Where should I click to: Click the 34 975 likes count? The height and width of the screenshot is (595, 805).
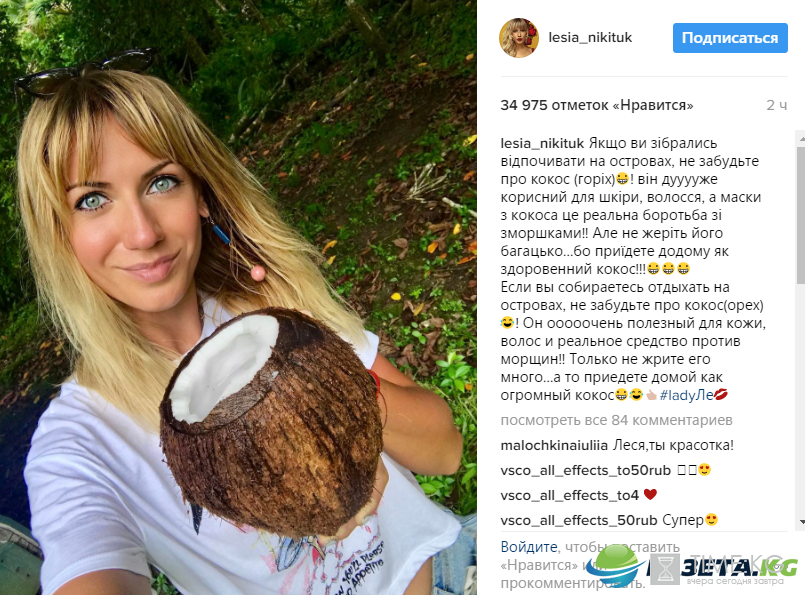(597, 105)
